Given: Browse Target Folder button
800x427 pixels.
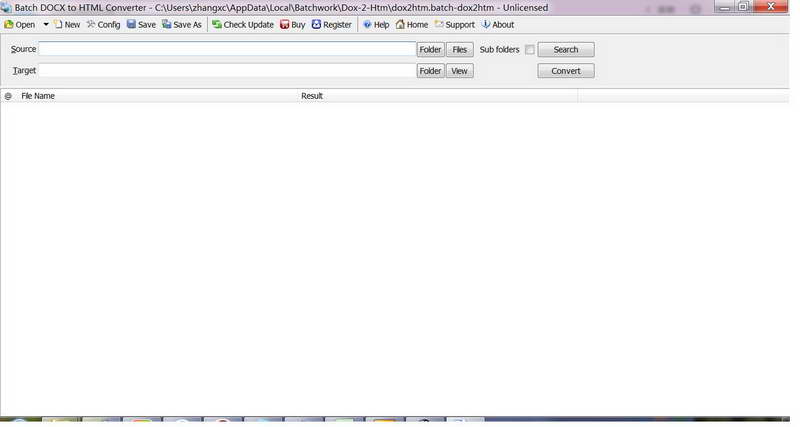Looking at the screenshot, I should tap(430, 71).
